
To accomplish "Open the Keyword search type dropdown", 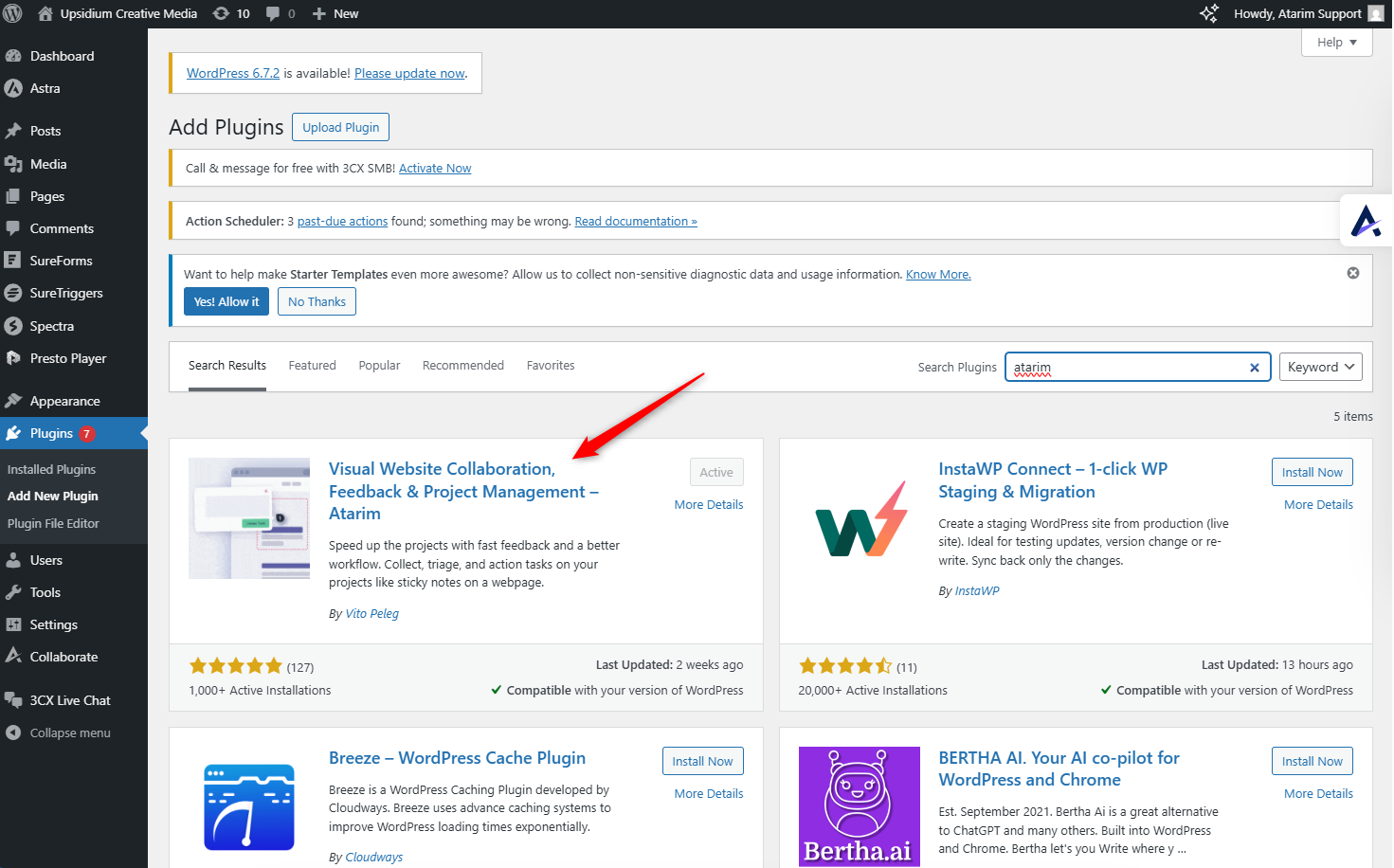I will 1320,367.
